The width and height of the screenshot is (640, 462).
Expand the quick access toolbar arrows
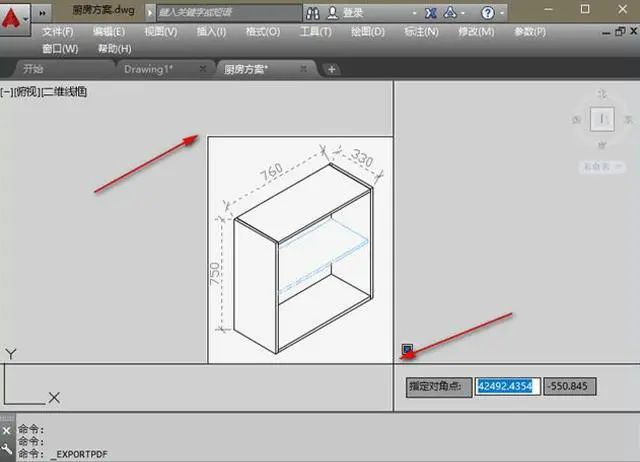pyautogui.click(x=42, y=13)
